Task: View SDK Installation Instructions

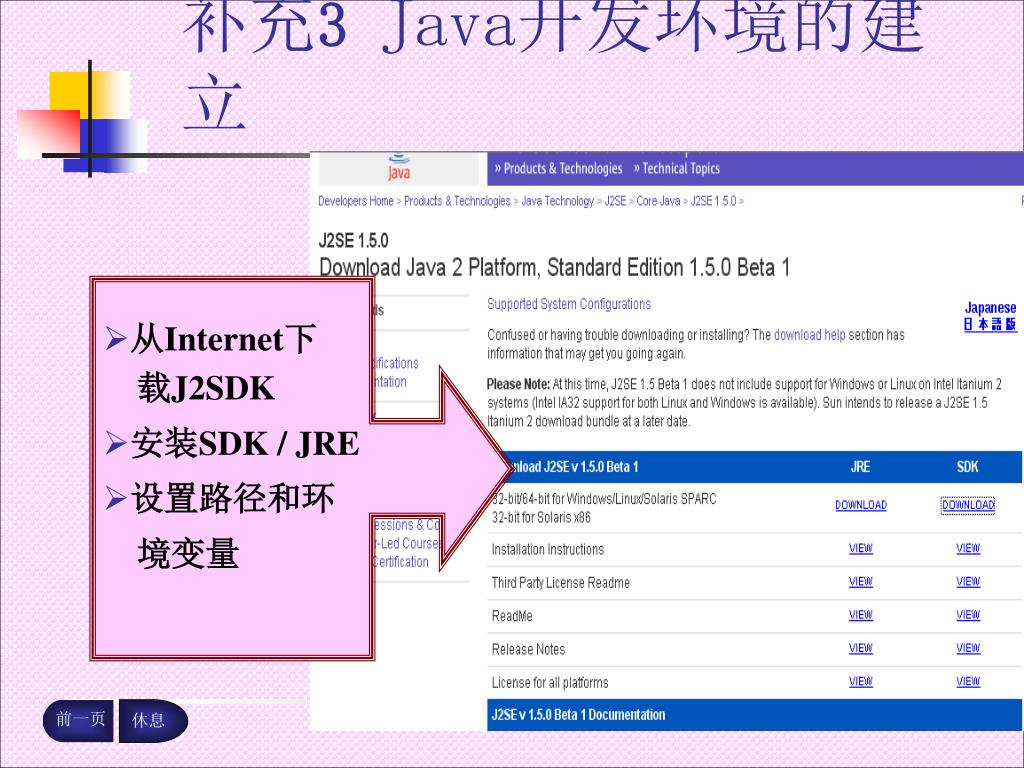Action: click(x=968, y=549)
